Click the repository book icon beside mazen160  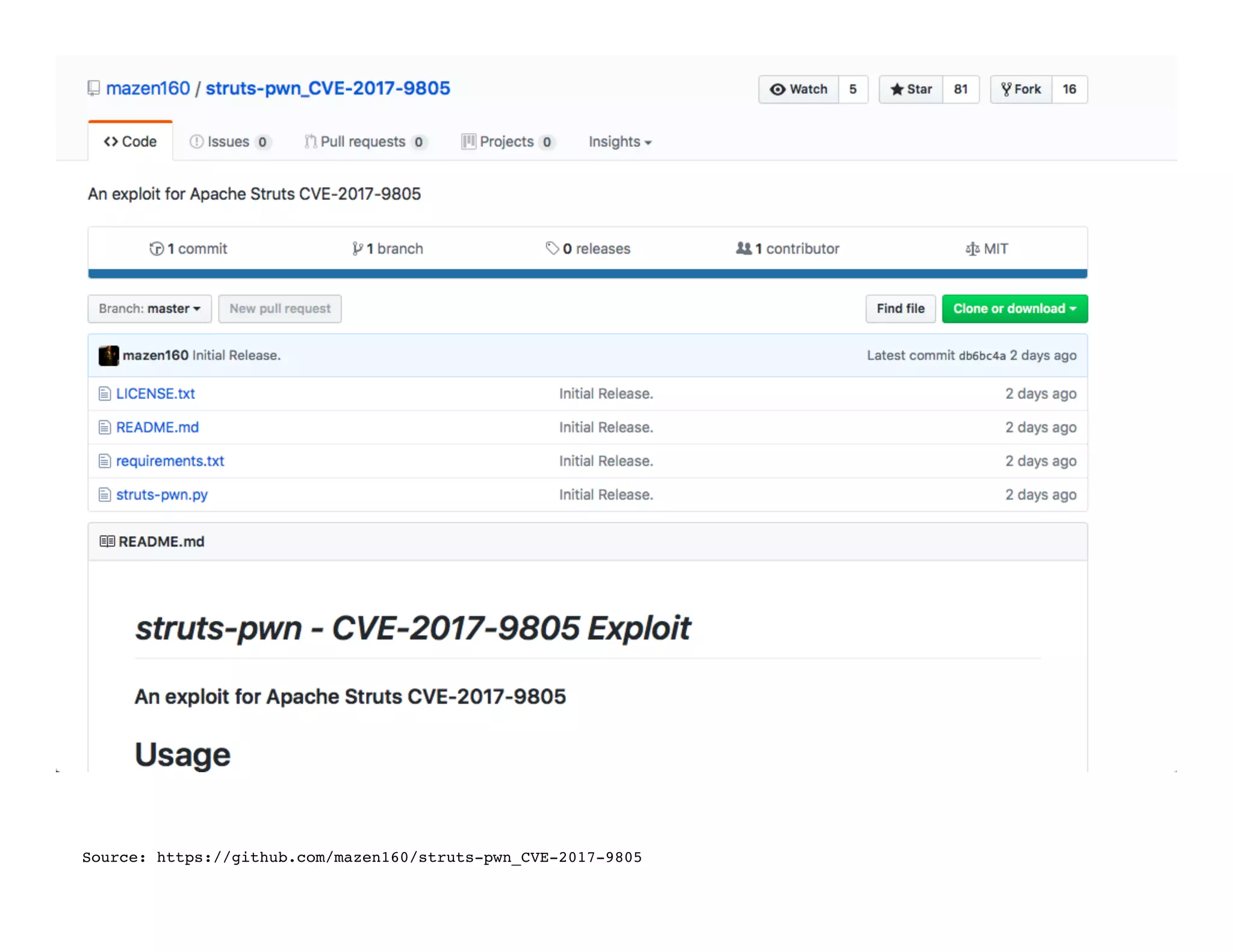[x=93, y=88]
